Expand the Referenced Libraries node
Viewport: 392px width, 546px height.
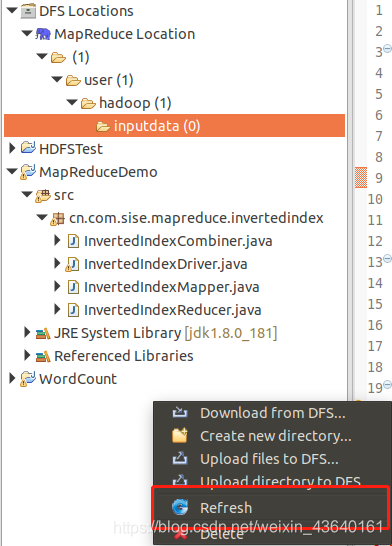27,355
